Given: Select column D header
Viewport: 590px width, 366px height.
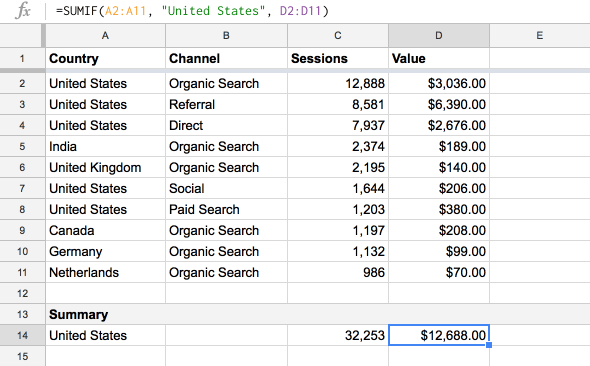Looking at the screenshot, I should pos(439,36).
